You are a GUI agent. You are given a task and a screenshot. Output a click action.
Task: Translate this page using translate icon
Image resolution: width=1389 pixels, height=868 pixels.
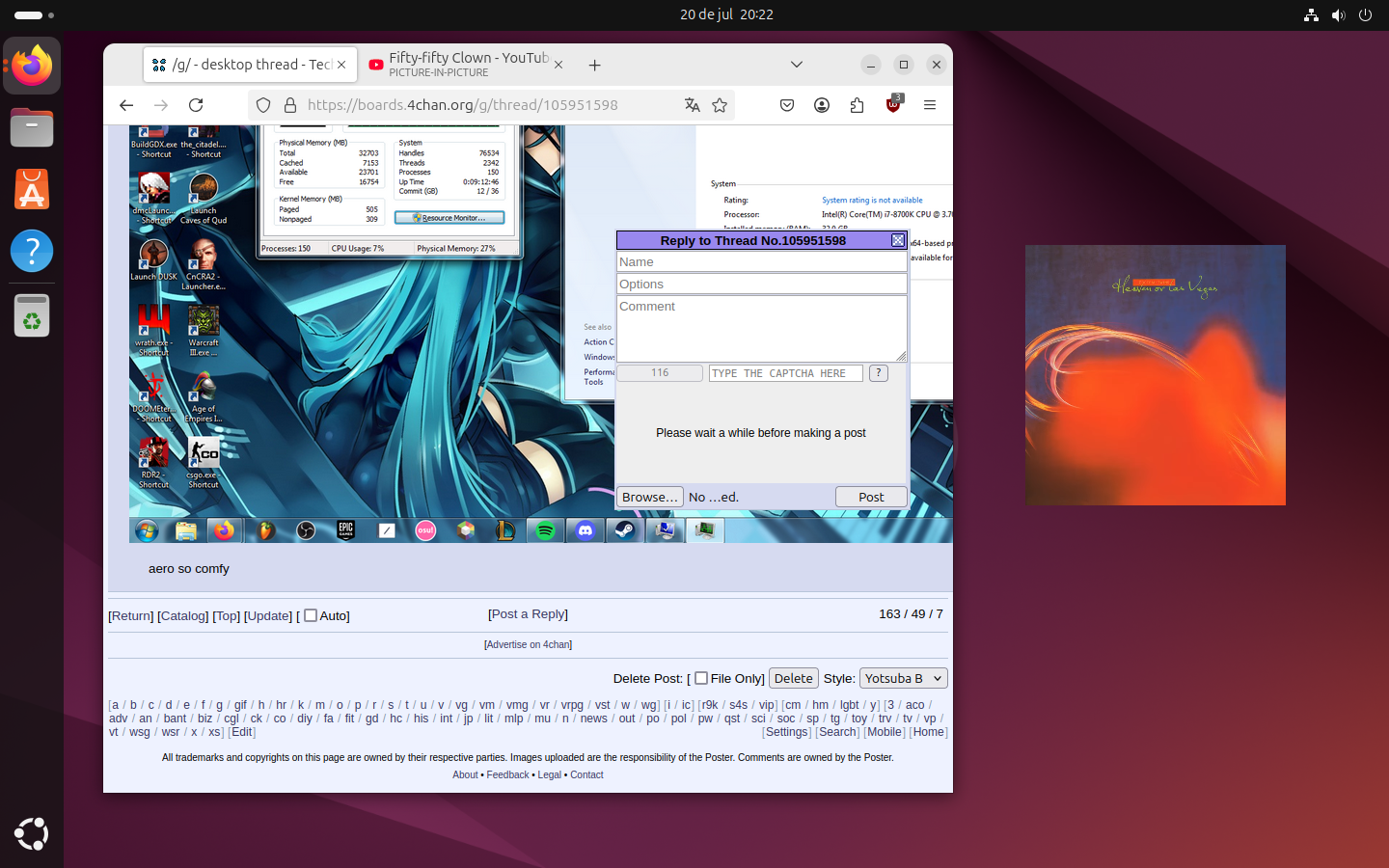pos(692,105)
